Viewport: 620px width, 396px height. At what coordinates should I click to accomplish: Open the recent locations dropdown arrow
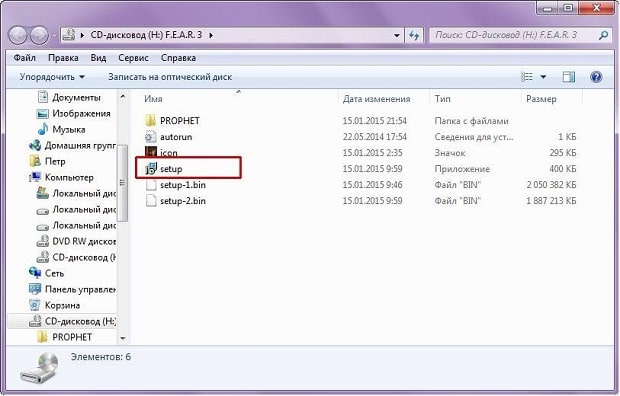click(54, 35)
